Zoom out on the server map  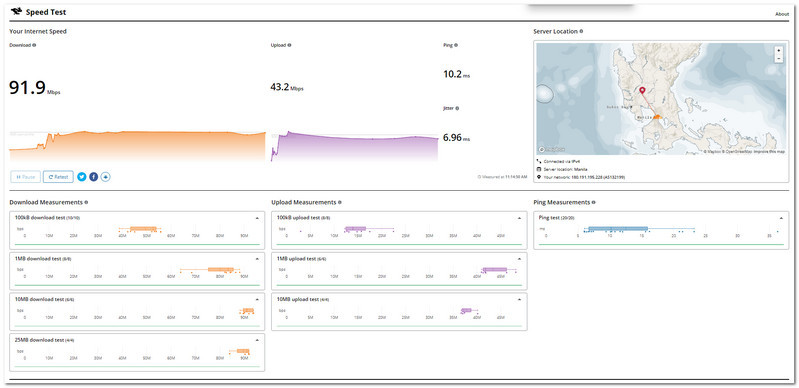778,59
